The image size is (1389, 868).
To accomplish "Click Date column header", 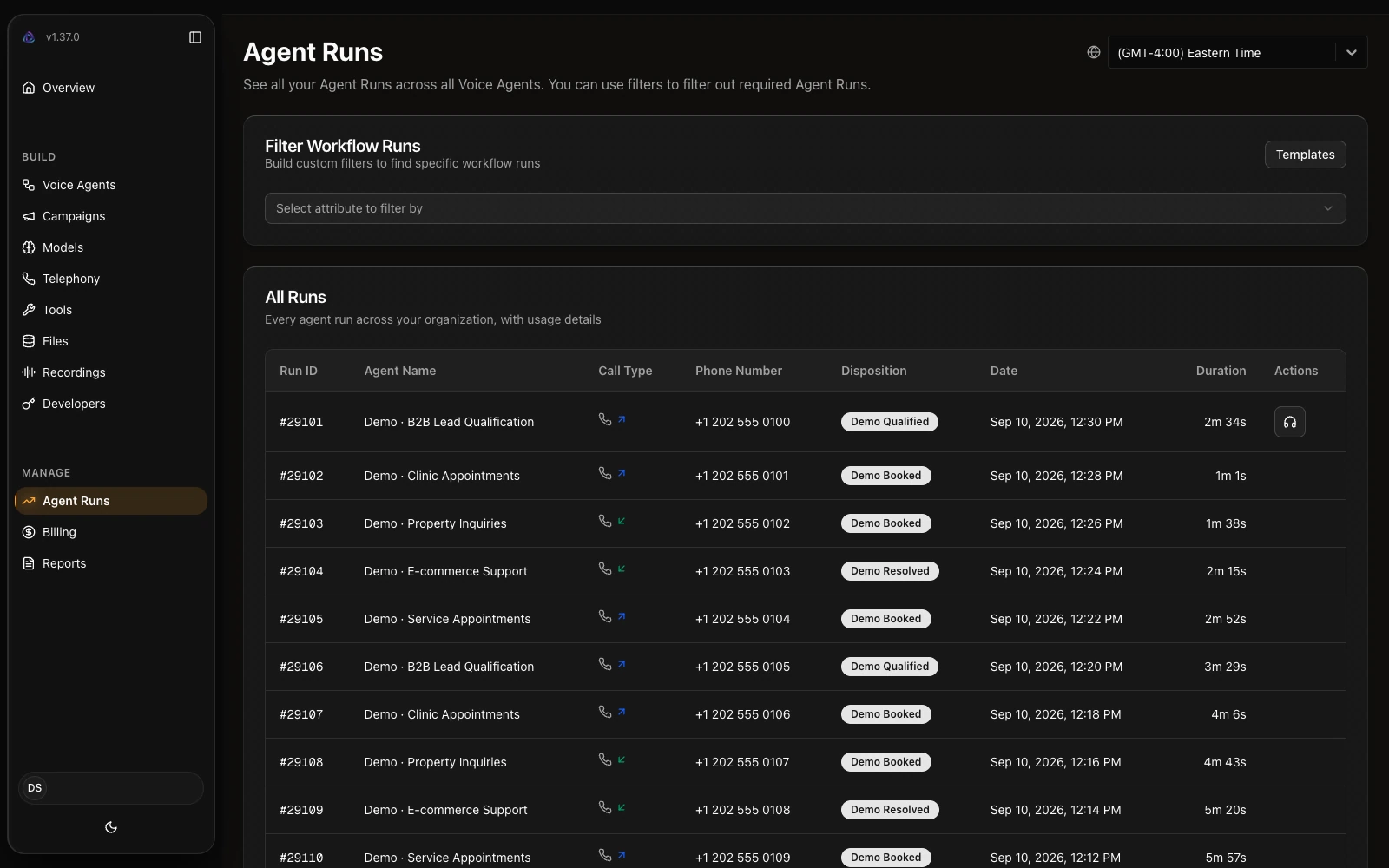I will pos(1004,371).
